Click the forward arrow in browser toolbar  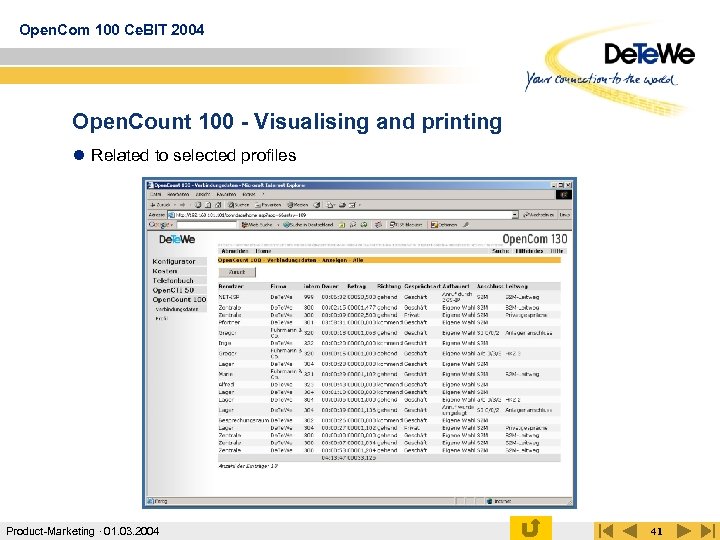point(182,205)
